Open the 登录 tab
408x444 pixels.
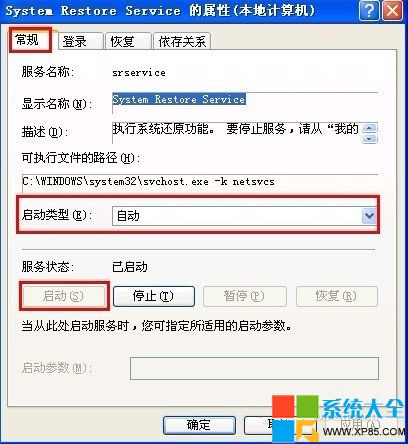[x=80, y=42]
